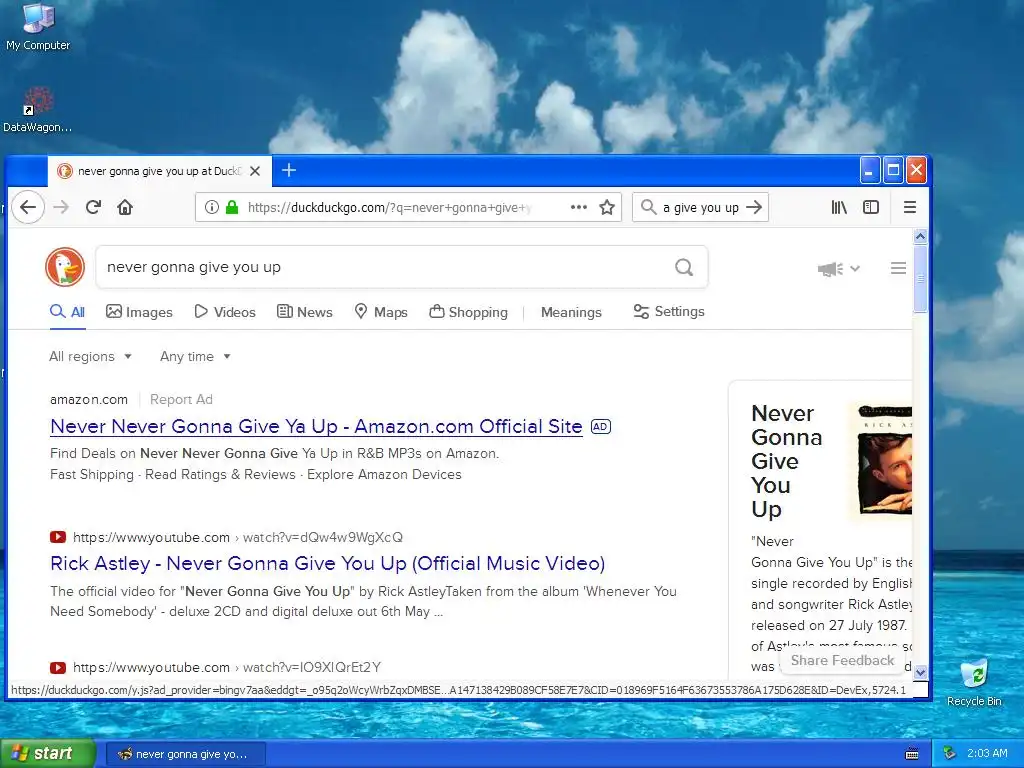Switch to the Maps results tab
Image resolution: width=1024 pixels, height=768 pixels.
381,312
